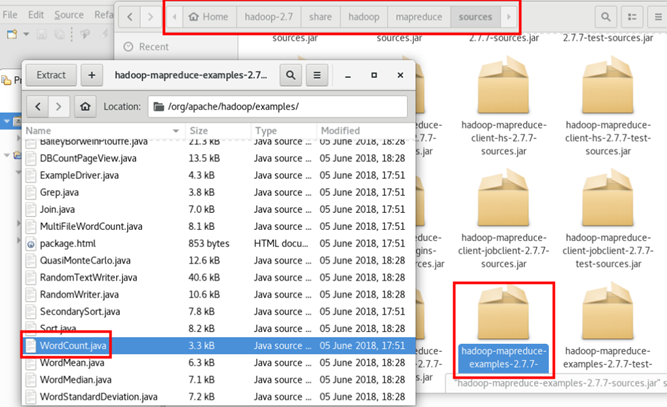This screenshot has width=667, height=407.
Task: Open Eclipse New dropdown arrow
Action: (x=26, y=34)
